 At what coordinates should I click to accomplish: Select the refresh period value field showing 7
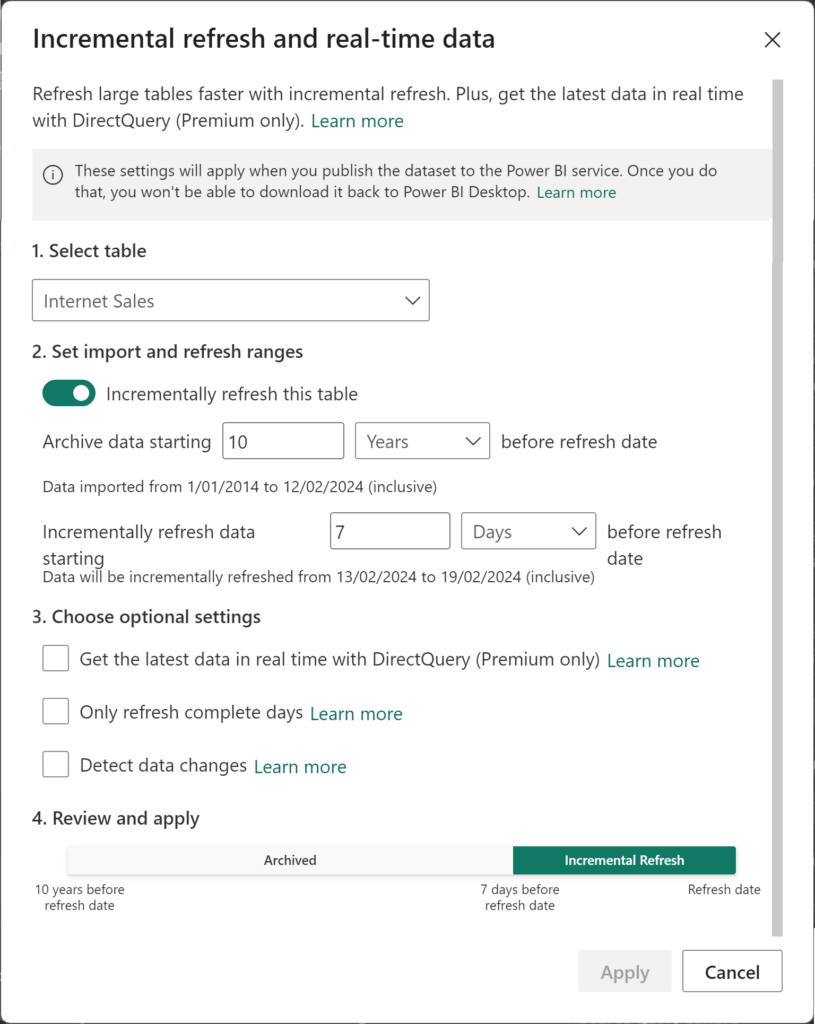(x=390, y=531)
